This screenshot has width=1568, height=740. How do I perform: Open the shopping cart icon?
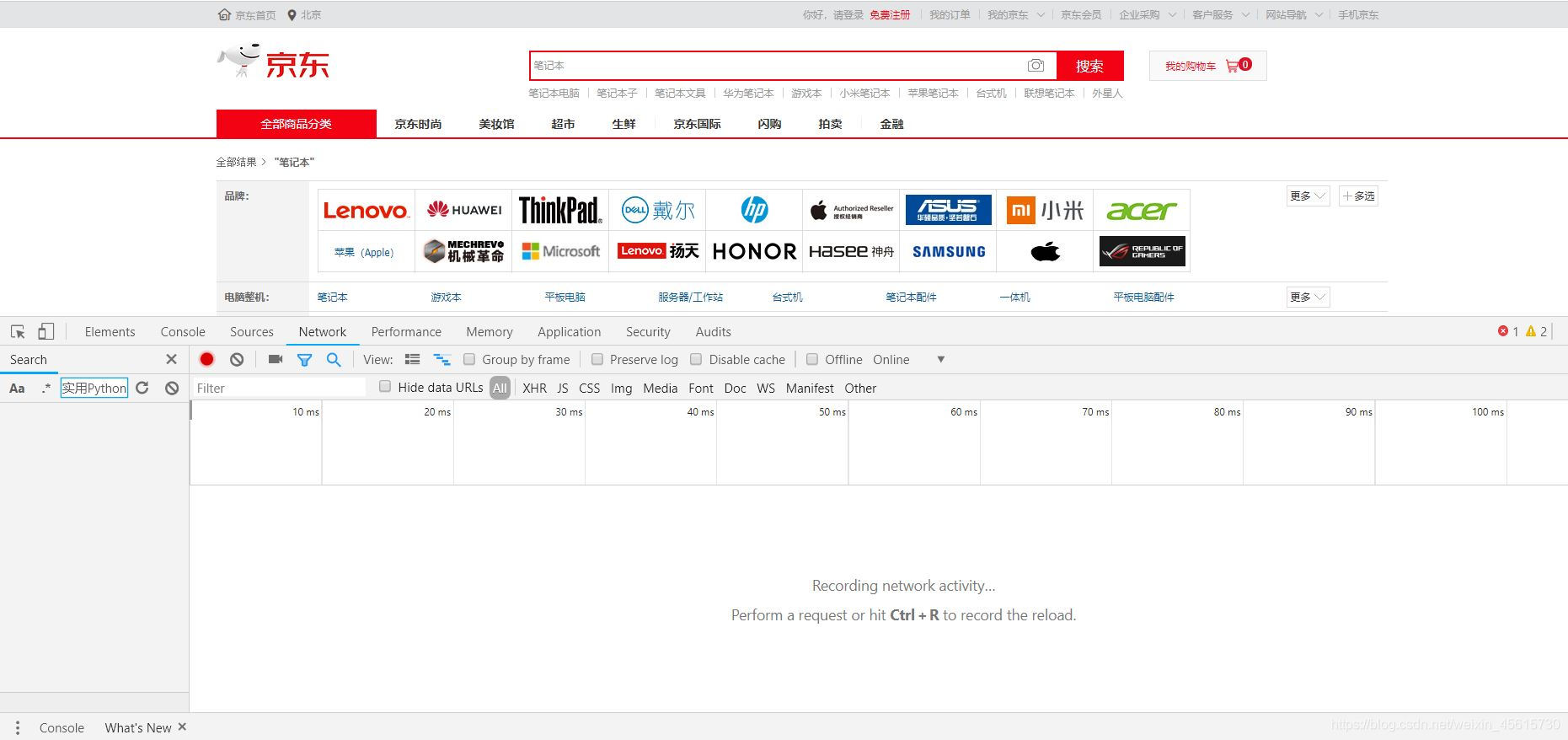point(1233,66)
